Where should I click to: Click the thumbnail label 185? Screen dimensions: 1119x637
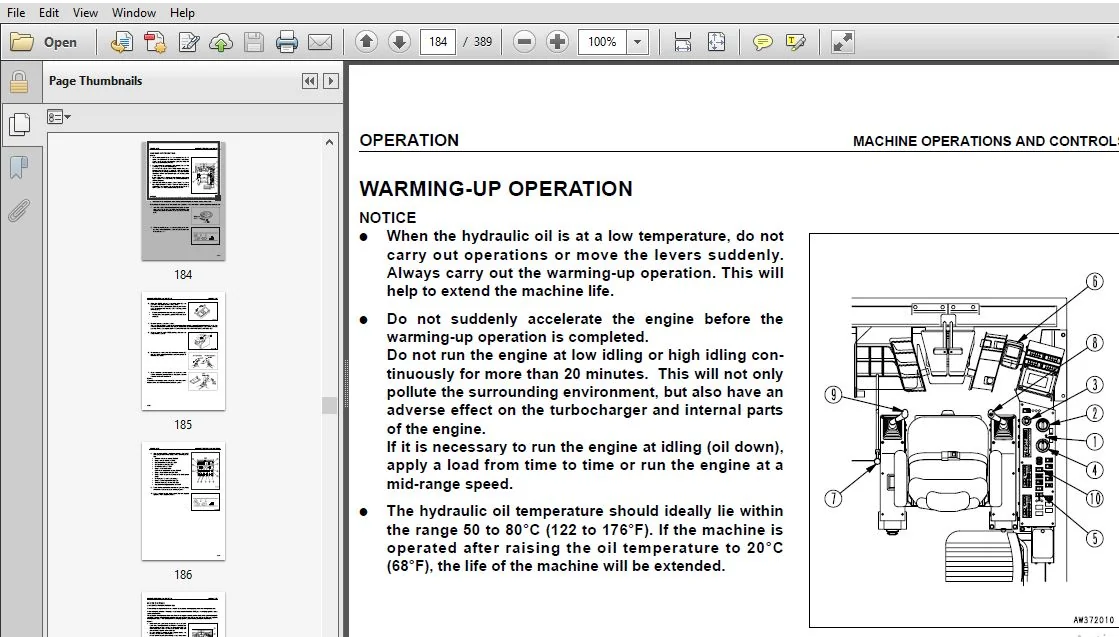pyautogui.click(x=183, y=424)
